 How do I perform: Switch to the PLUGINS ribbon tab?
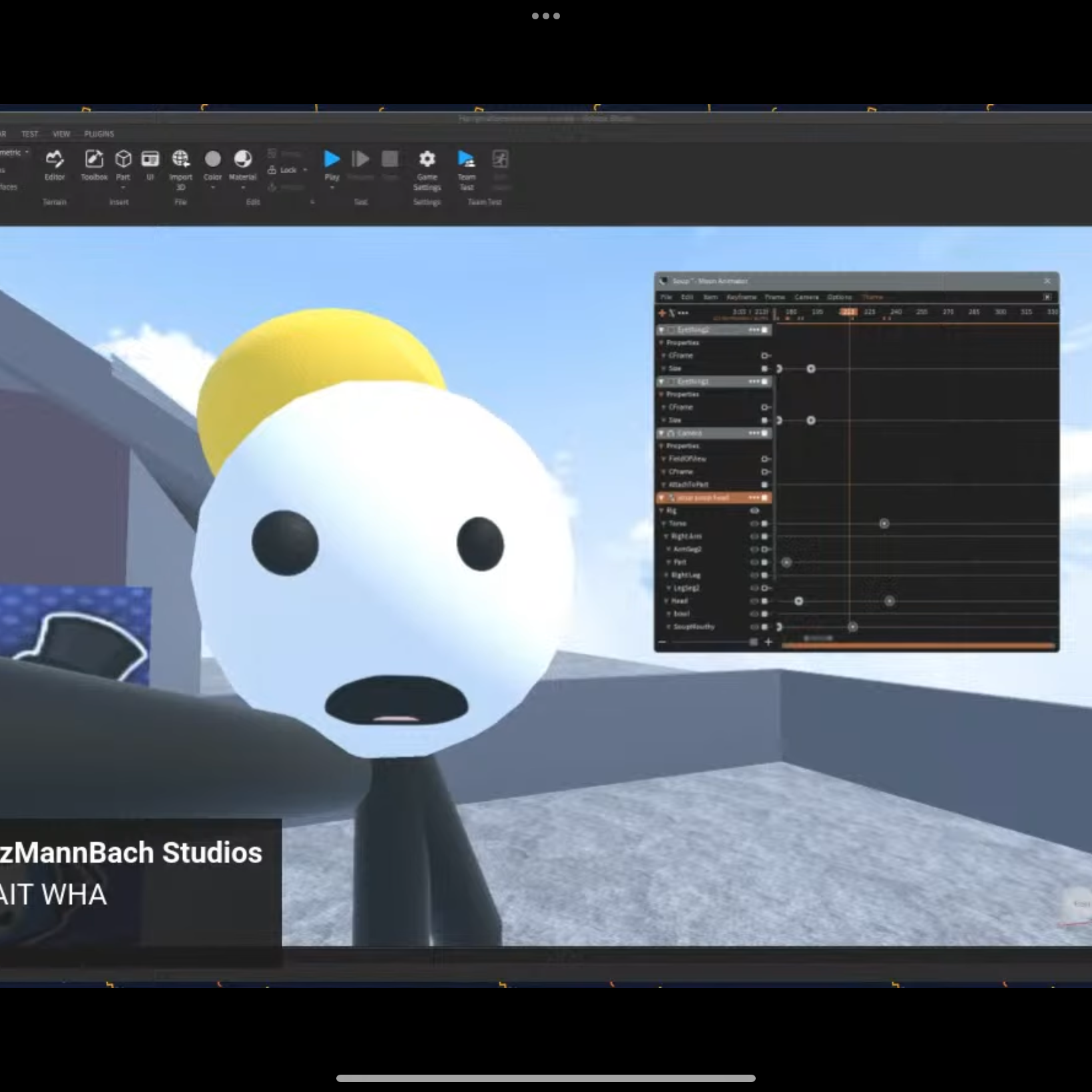99,134
